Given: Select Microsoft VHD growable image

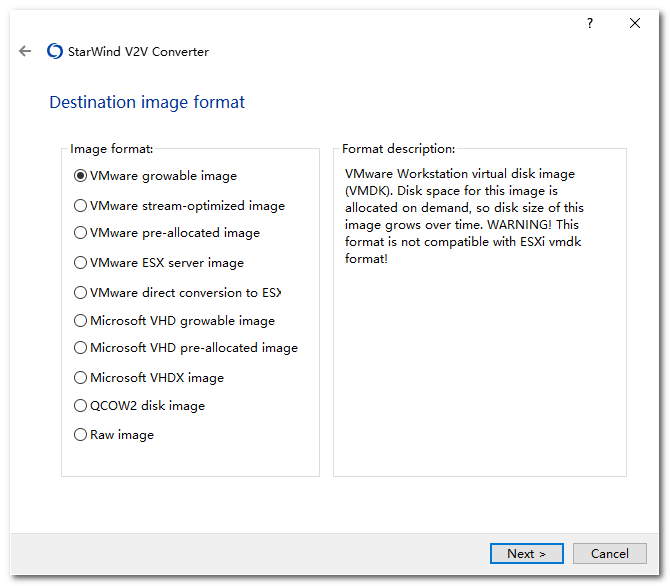Looking at the screenshot, I should point(81,321).
